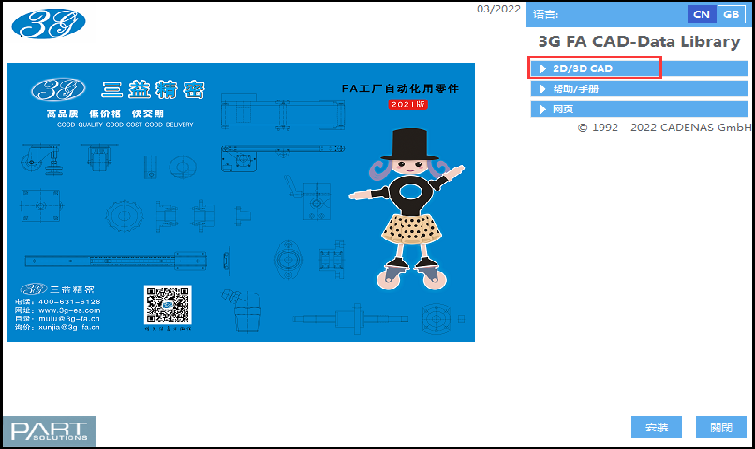The image size is (755, 449).
Task: Click the PART solutions logo
Action: pyautogui.click(x=49, y=431)
